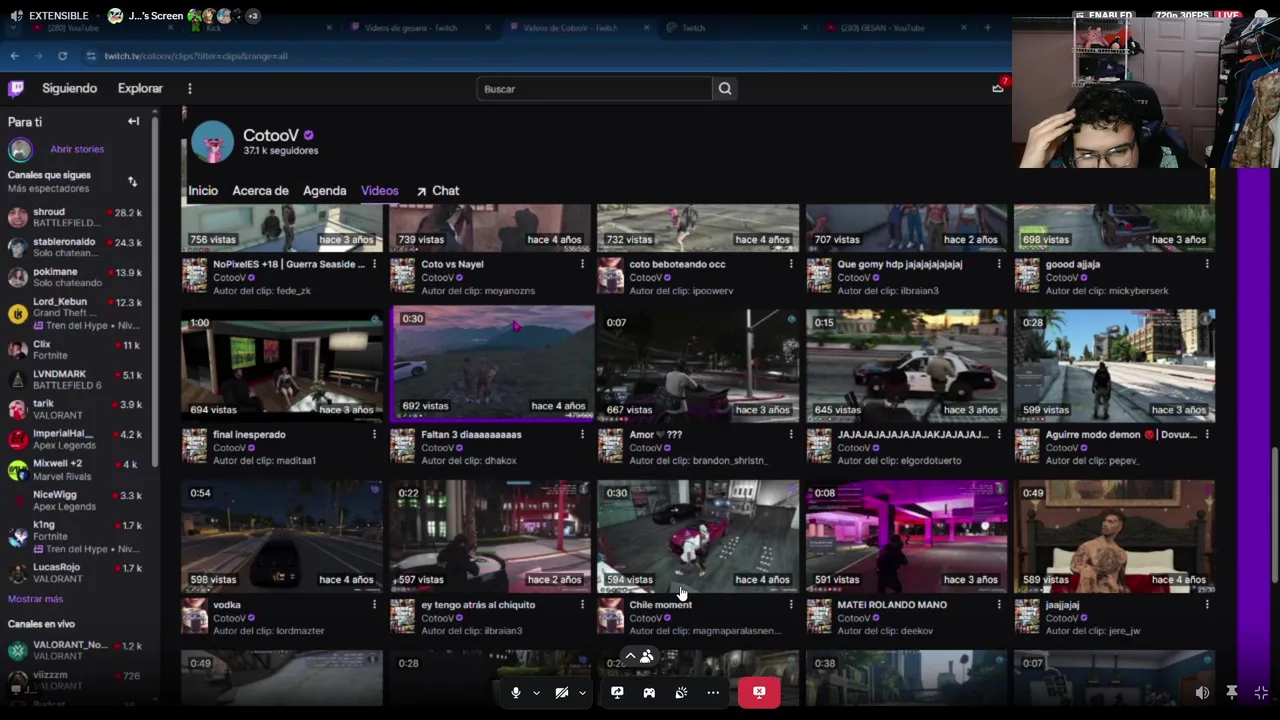The width and height of the screenshot is (1280, 720).
Task: Sort followed channels arrows icon
Action: pyautogui.click(x=132, y=181)
